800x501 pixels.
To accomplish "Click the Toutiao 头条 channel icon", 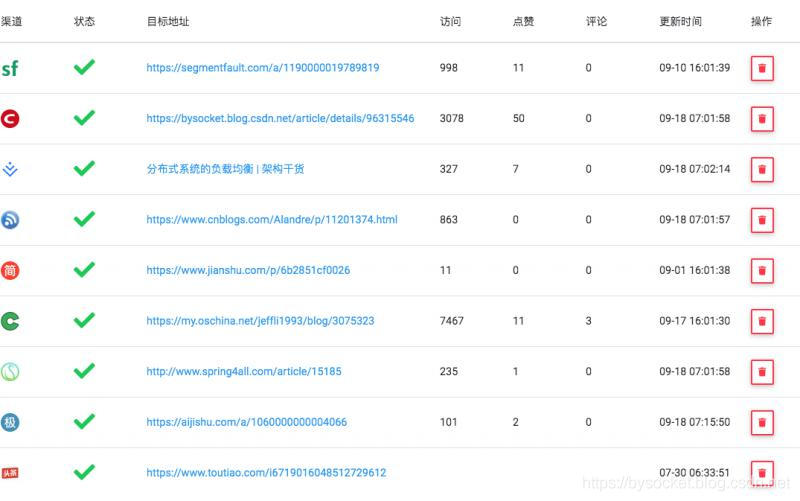I will point(10,473).
